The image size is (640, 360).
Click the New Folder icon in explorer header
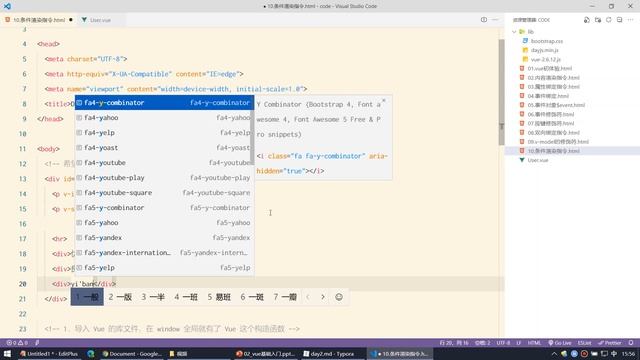598,20
